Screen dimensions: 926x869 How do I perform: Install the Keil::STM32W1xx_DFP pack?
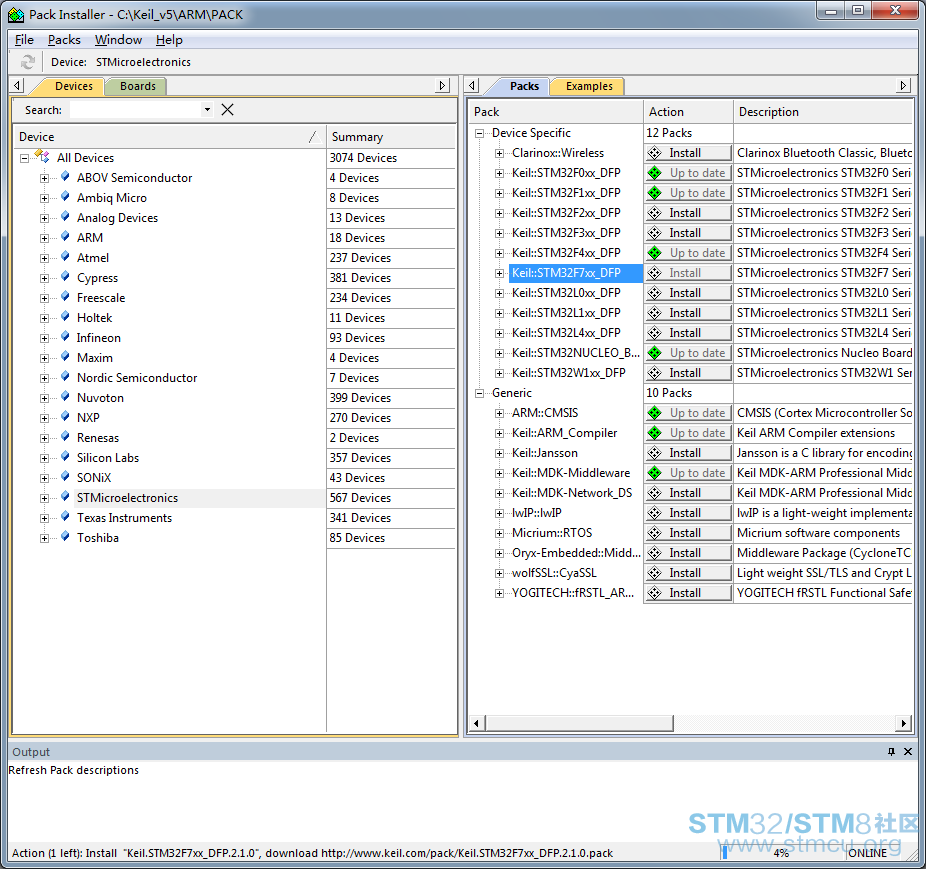(689, 373)
